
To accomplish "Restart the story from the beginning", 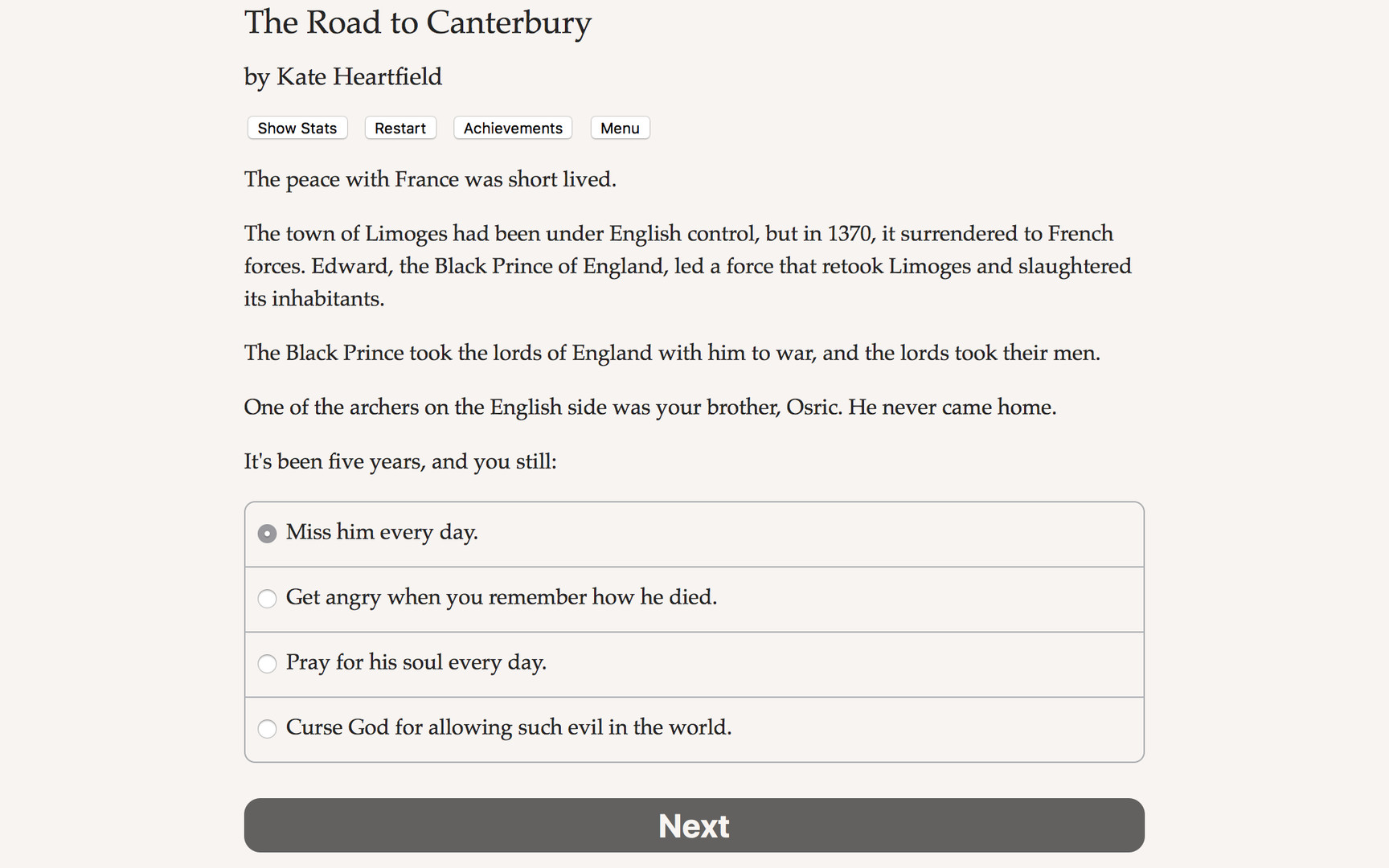I will [x=399, y=128].
